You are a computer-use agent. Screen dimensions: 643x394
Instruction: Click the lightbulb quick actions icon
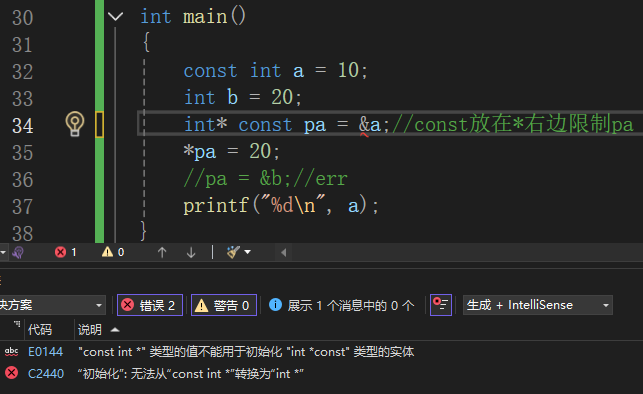75,124
